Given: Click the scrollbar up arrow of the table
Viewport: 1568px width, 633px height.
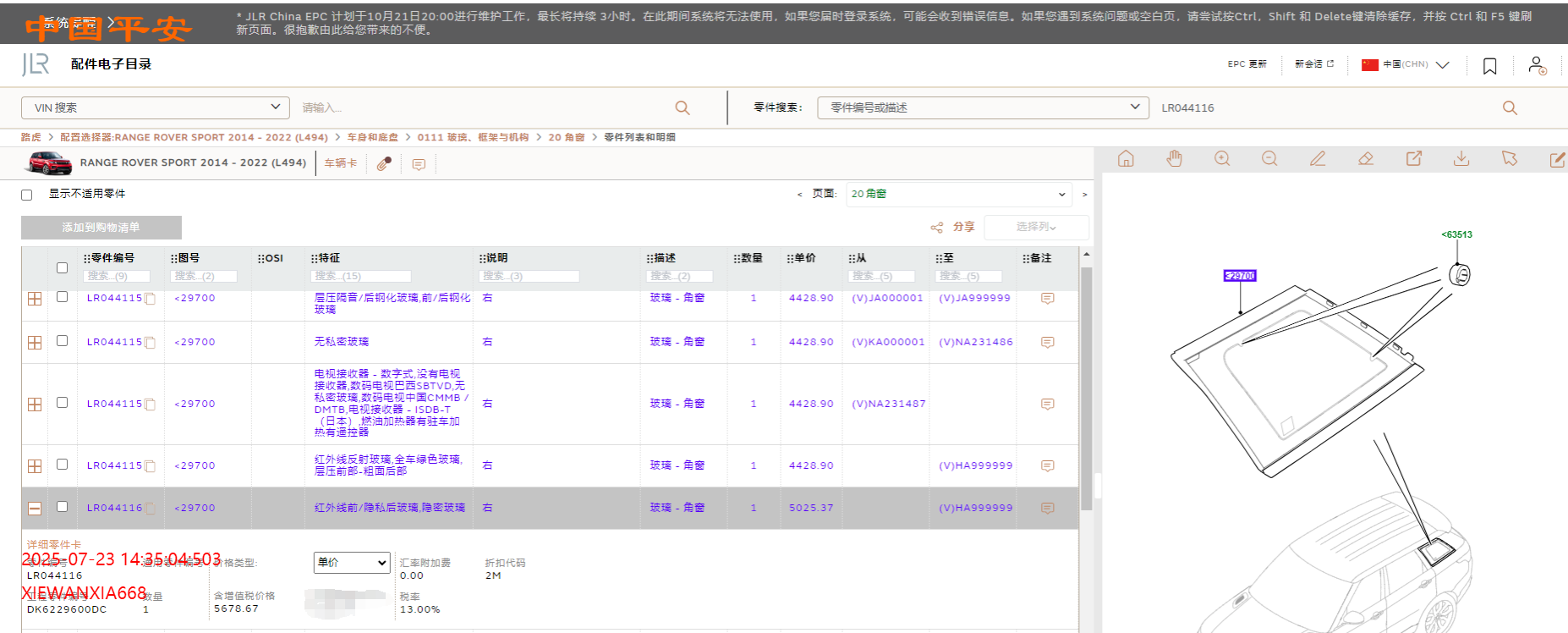Looking at the screenshot, I should click(1087, 254).
